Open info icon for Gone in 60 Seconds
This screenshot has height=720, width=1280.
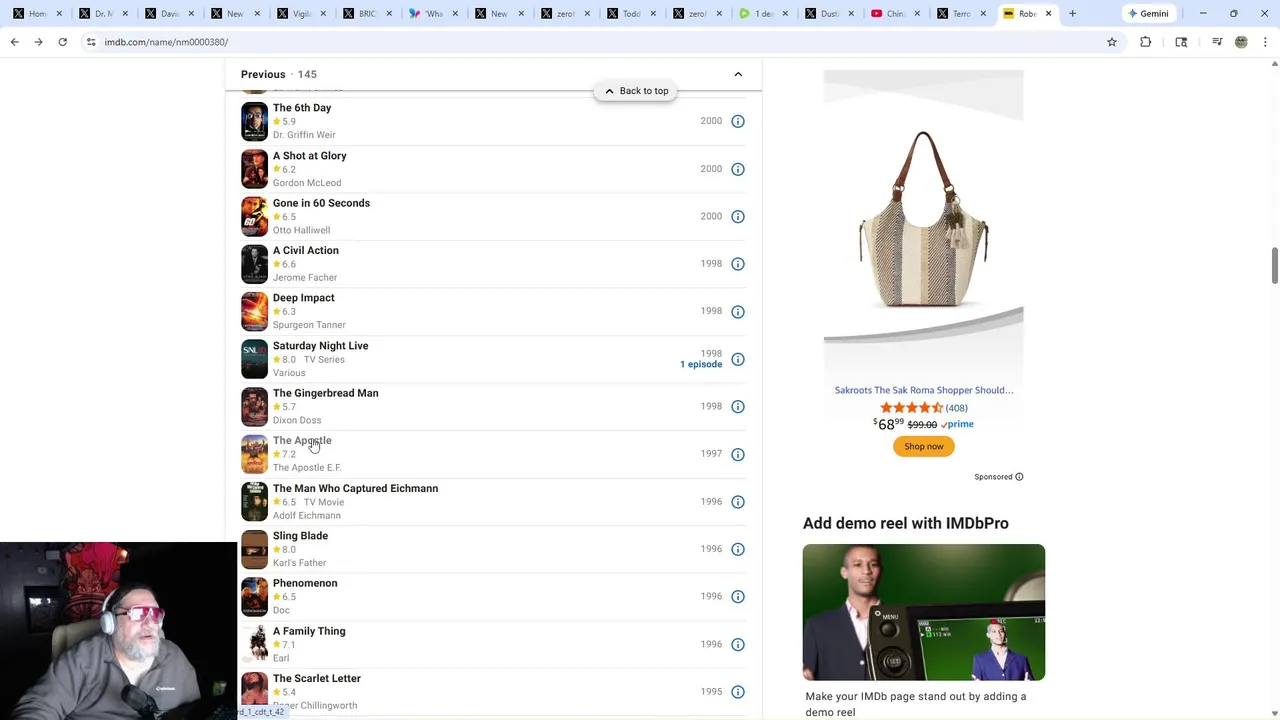(x=738, y=216)
